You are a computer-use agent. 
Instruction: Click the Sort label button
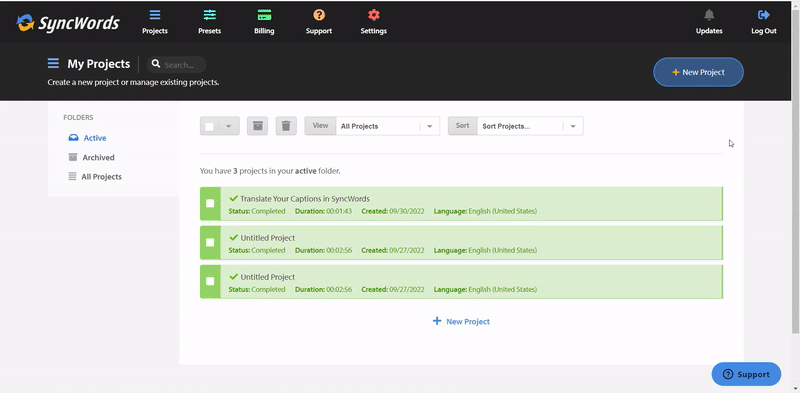pyautogui.click(x=462, y=126)
